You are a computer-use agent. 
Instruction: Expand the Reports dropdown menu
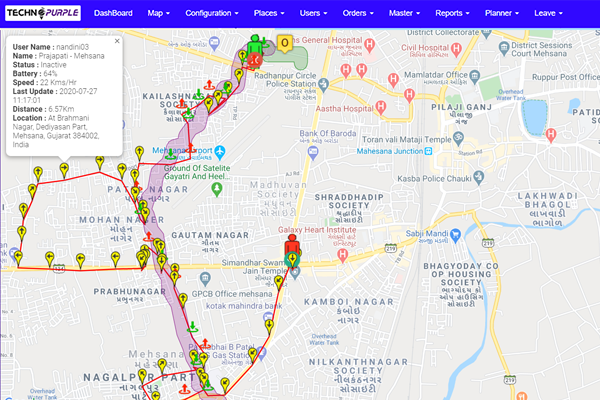(x=452, y=13)
